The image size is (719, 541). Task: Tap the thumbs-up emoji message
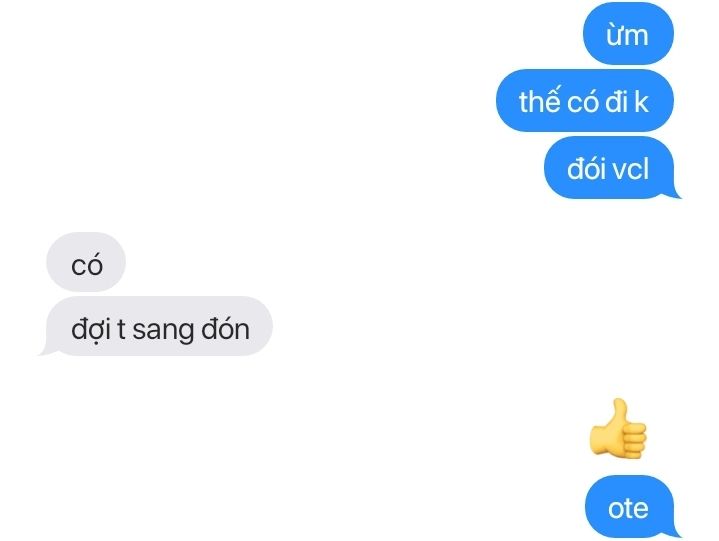(618, 428)
